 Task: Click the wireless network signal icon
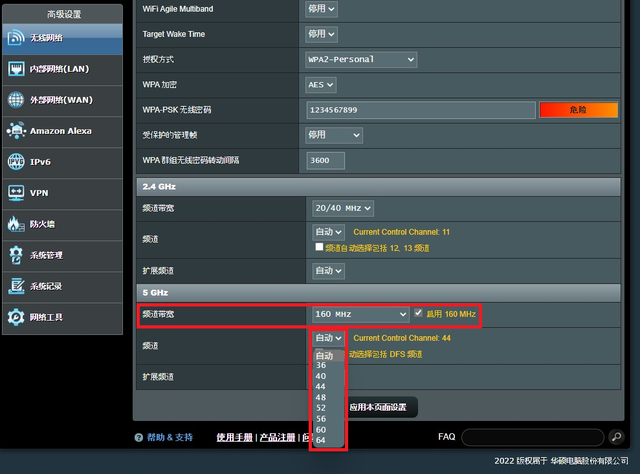click(16, 38)
